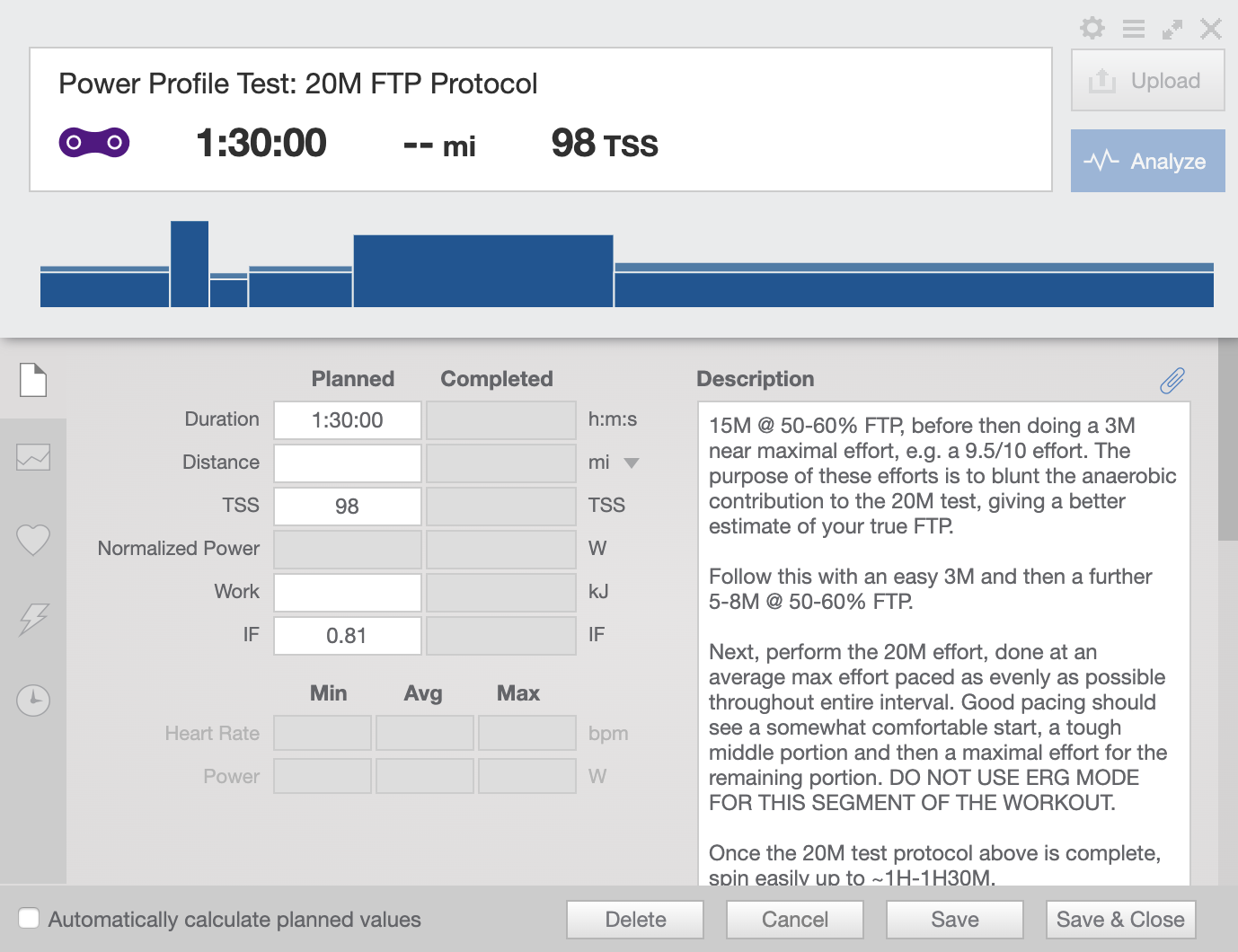The height and width of the screenshot is (952, 1238).
Task: Click inside the Description text area
Action: pyautogui.click(x=944, y=644)
